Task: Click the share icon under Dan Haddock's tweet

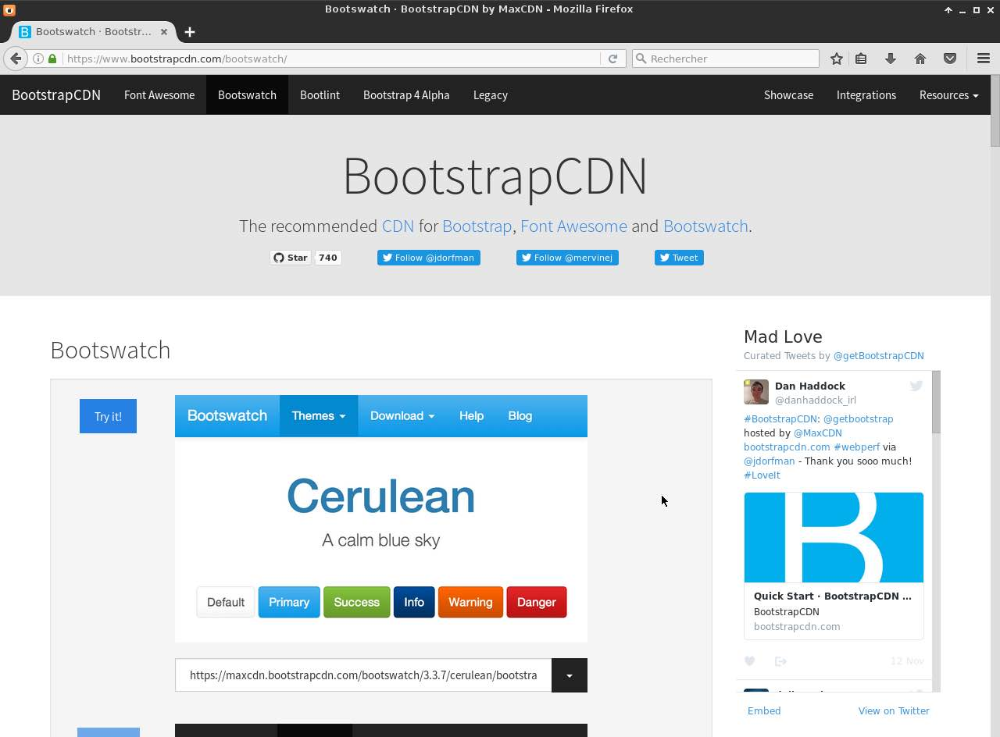Action: [781, 661]
